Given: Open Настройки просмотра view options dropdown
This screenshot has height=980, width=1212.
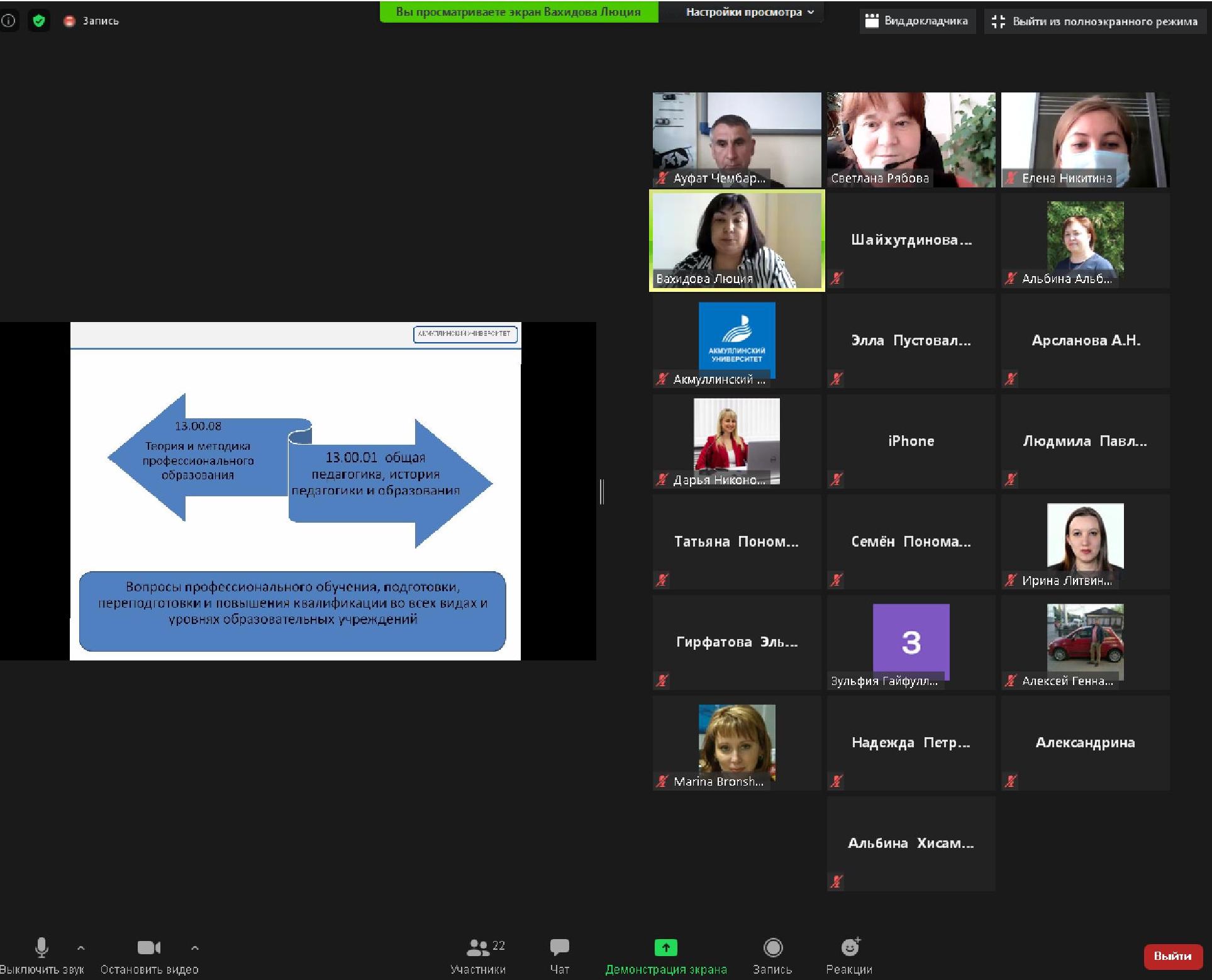Looking at the screenshot, I should 750,12.
